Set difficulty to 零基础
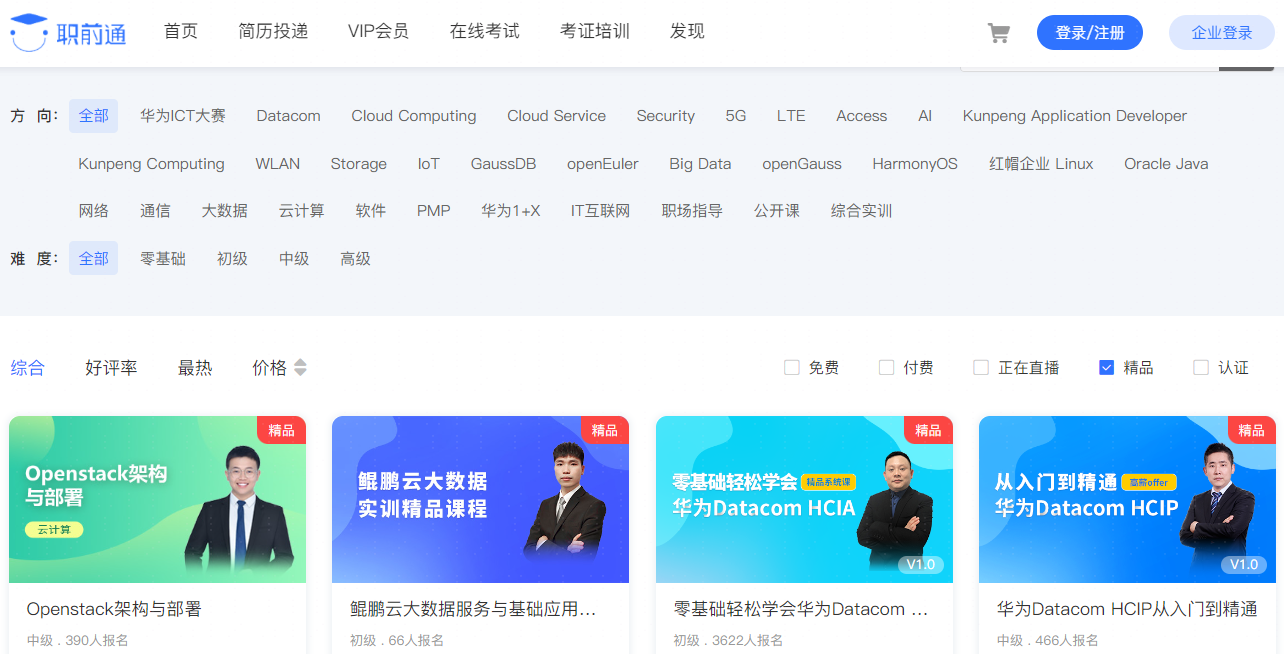This screenshot has height=654, width=1284. click(163, 259)
